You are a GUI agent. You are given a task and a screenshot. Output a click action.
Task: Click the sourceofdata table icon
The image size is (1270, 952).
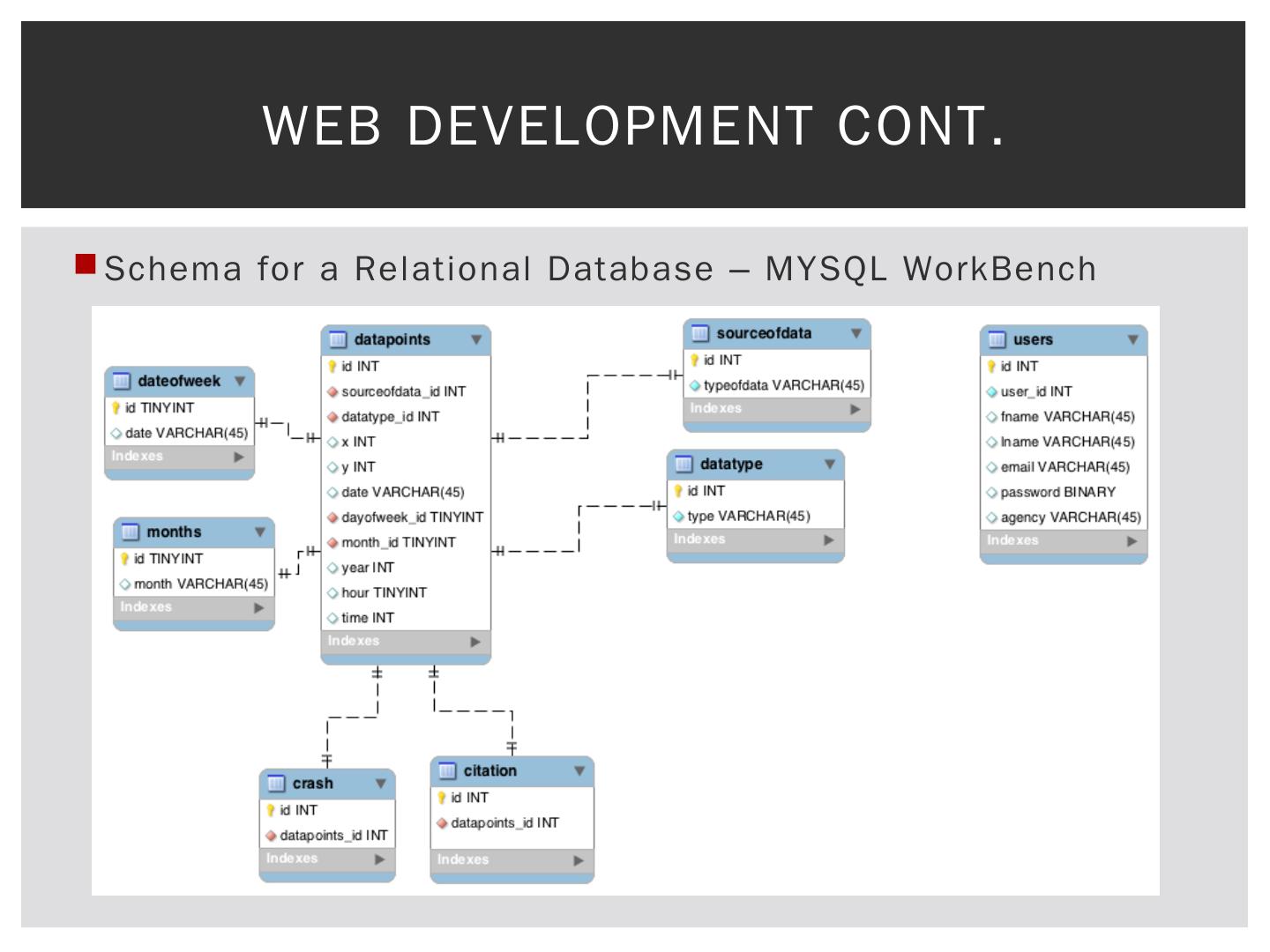(700, 333)
